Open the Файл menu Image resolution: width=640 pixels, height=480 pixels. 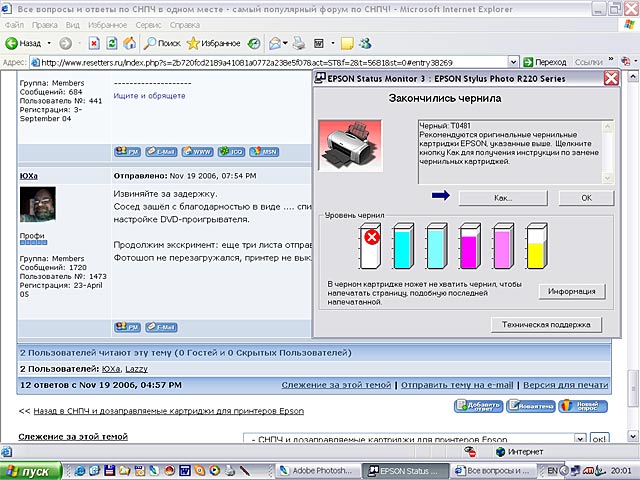click(x=14, y=25)
